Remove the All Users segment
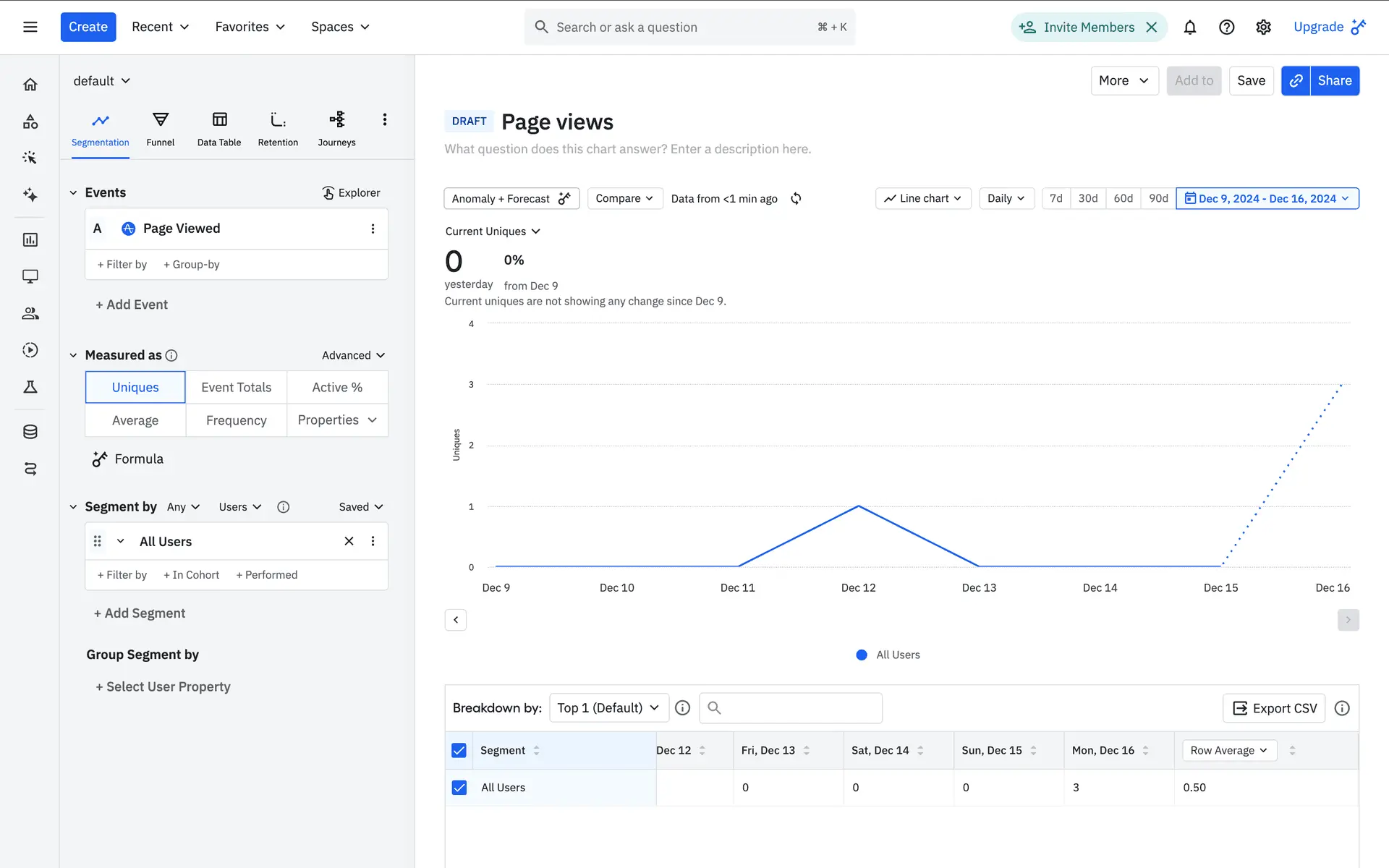 click(349, 541)
